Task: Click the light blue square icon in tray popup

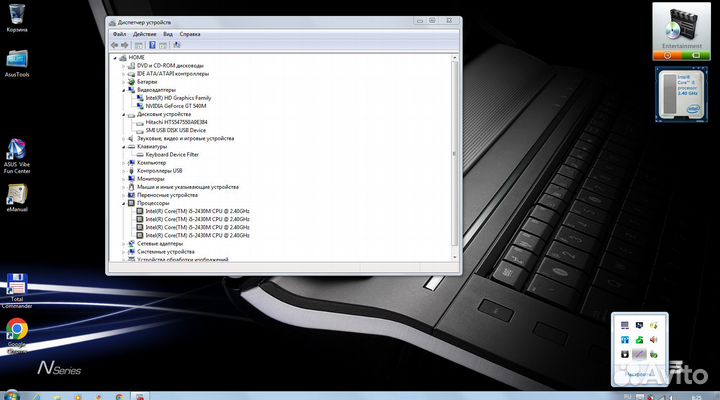Action: tap(624, 340)
